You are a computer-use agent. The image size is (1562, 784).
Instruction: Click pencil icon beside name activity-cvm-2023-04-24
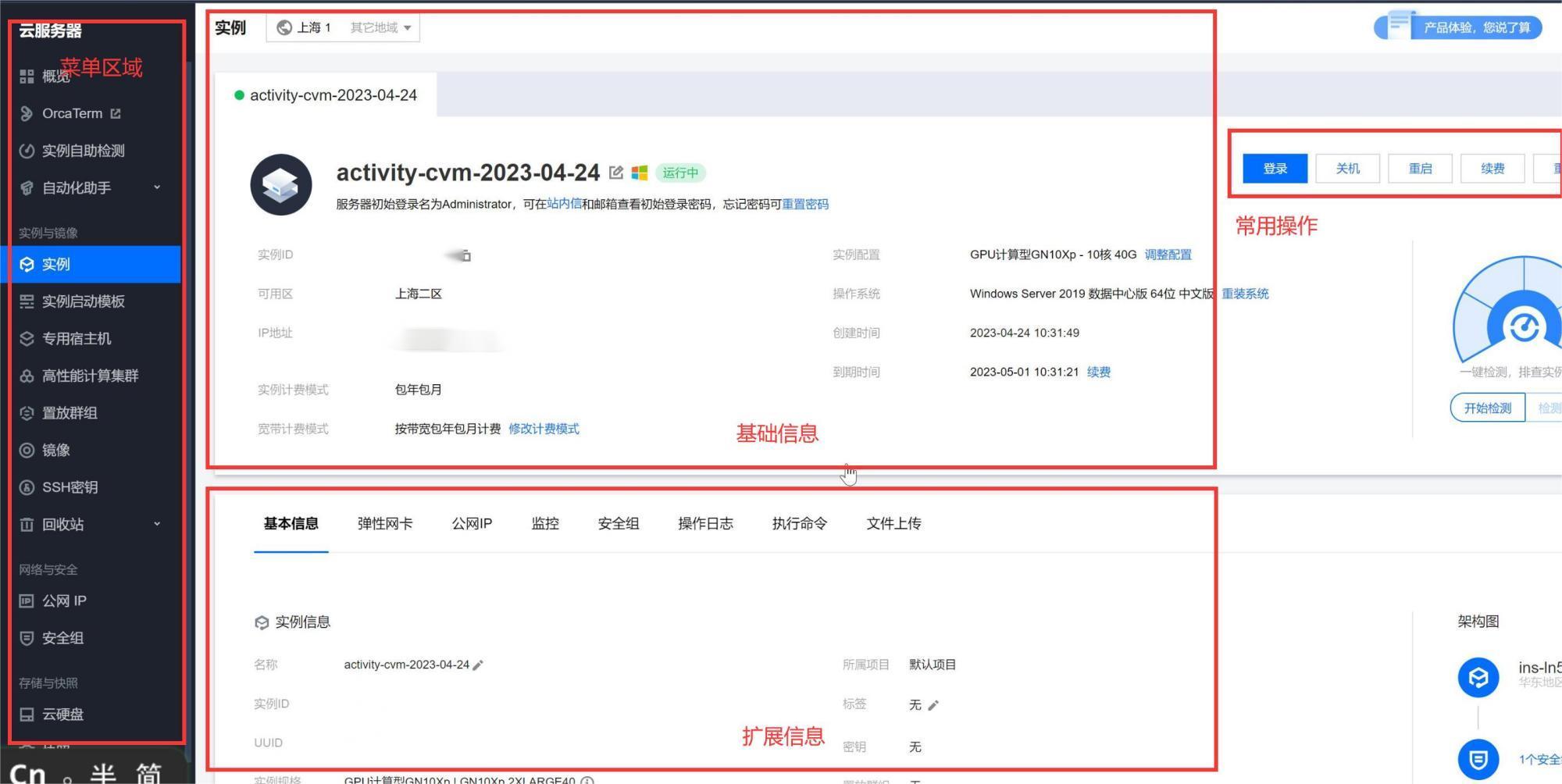[x=478, y=665]
